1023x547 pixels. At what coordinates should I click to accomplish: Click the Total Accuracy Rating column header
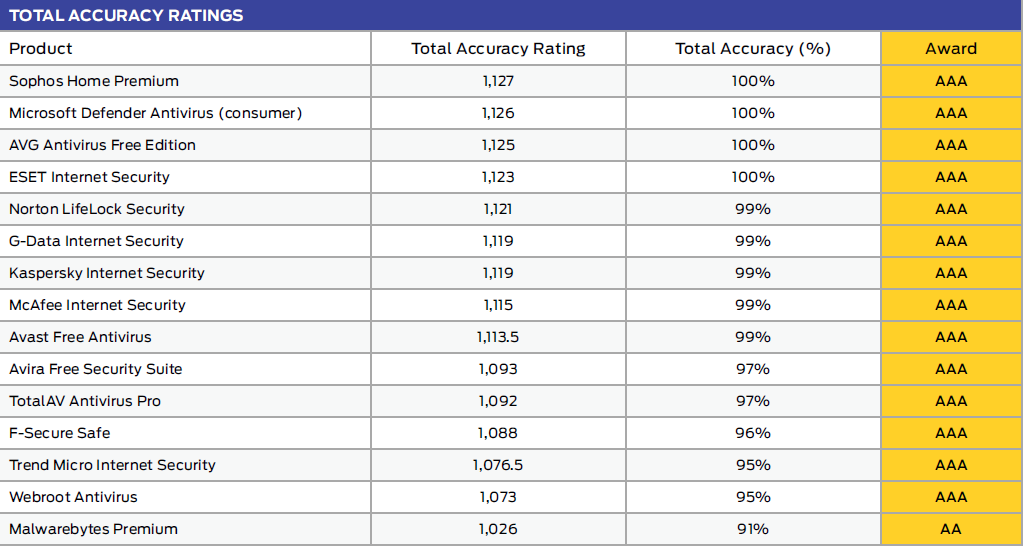(498, 48)
